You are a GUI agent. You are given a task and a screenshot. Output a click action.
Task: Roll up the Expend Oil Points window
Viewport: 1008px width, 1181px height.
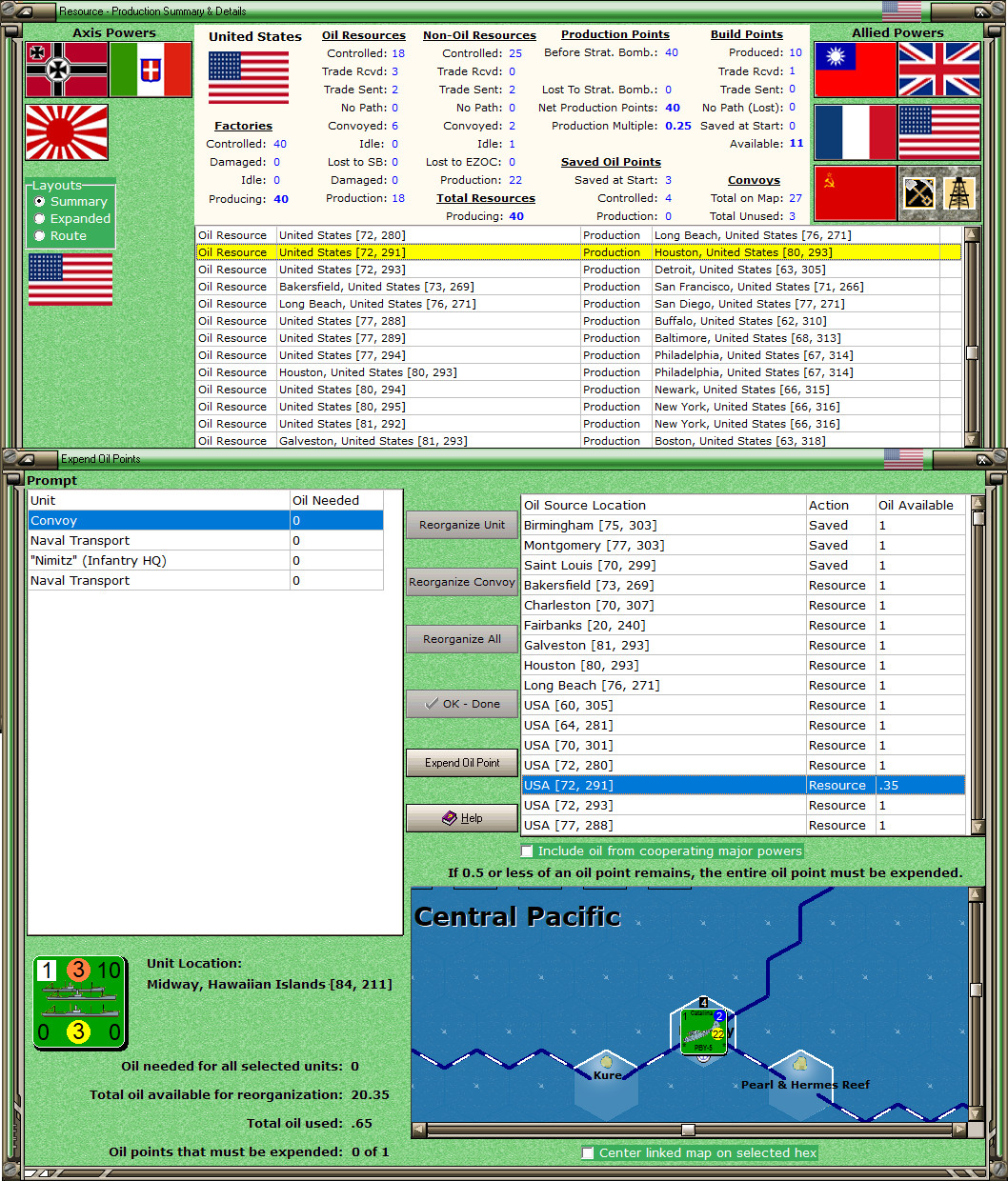click(x=26, y=459)
